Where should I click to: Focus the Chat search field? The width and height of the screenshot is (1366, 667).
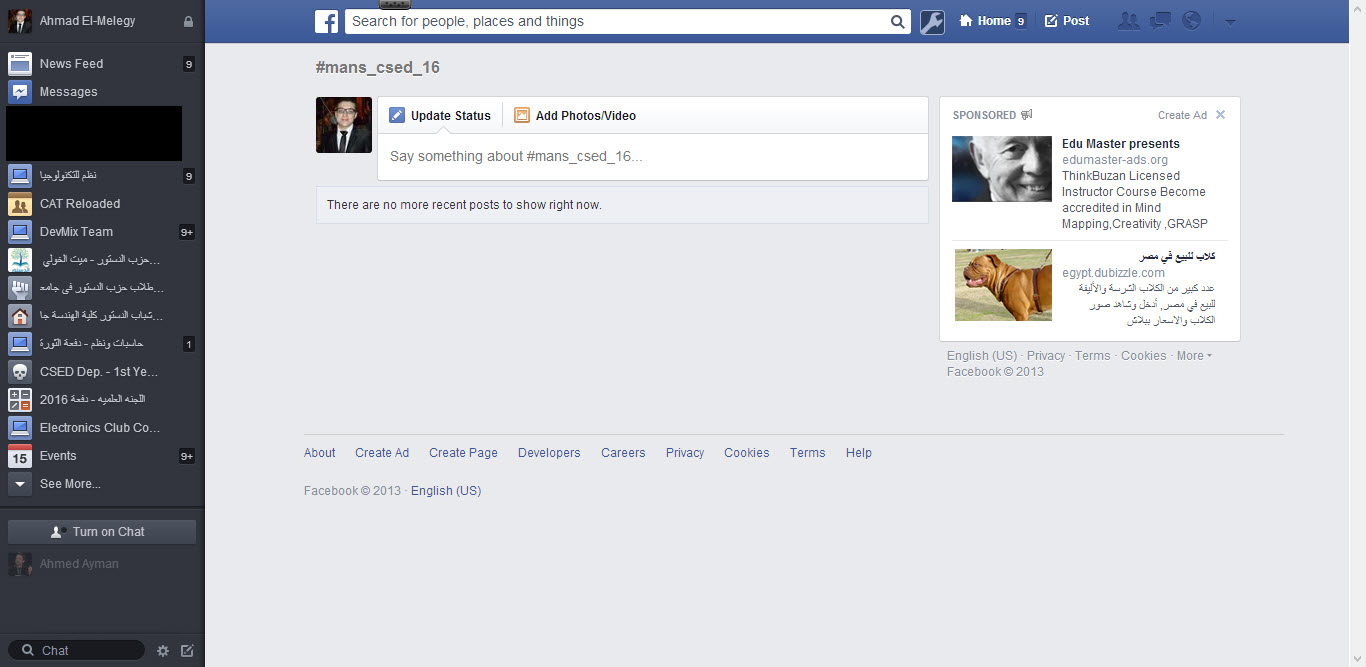click(77, 651)
